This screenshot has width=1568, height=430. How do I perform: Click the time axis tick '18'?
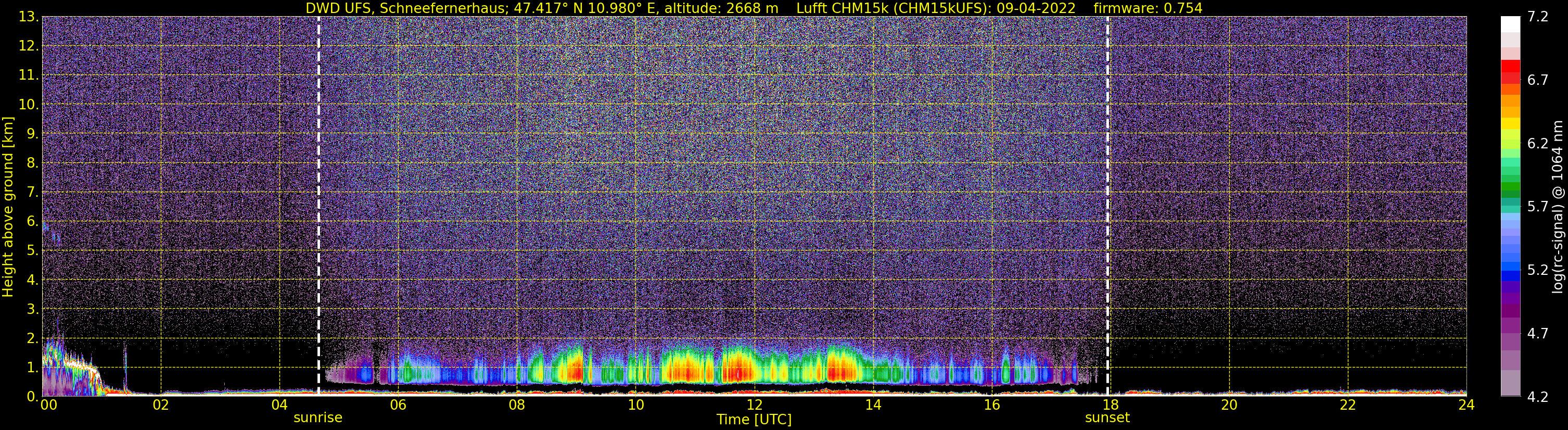tap(1110, 405)
